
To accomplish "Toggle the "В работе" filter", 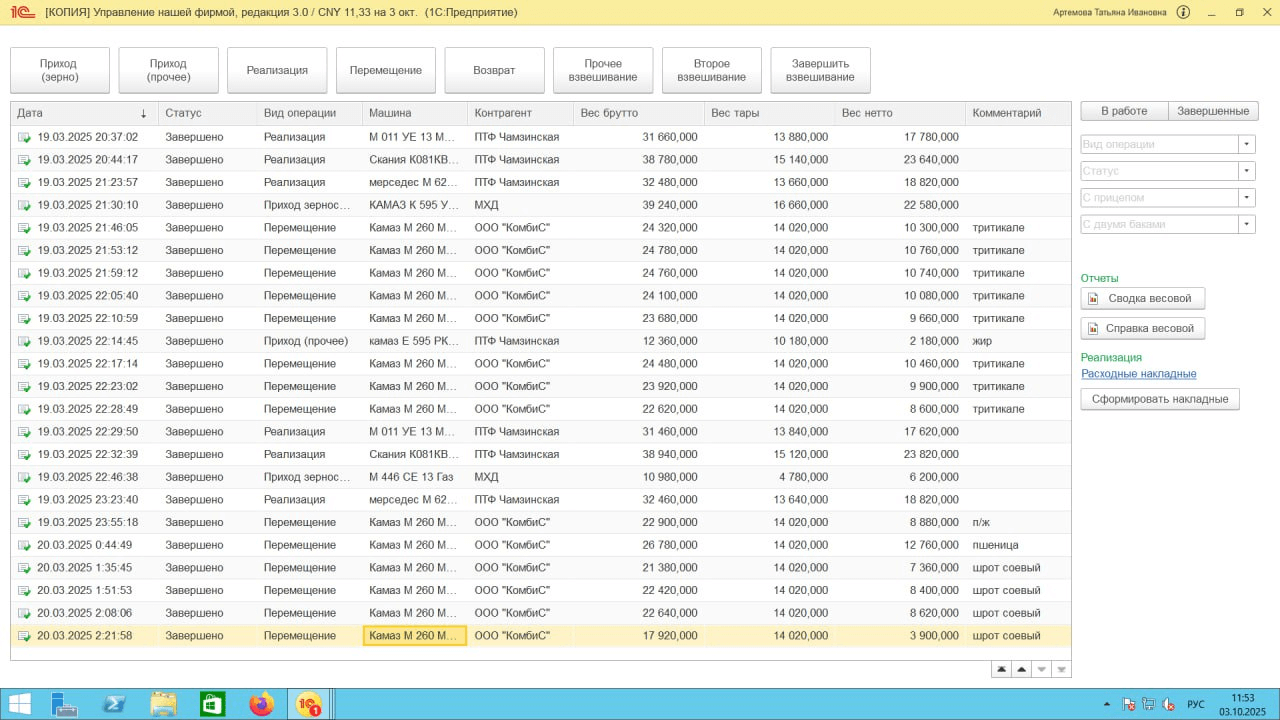I will click(1123, 111).
